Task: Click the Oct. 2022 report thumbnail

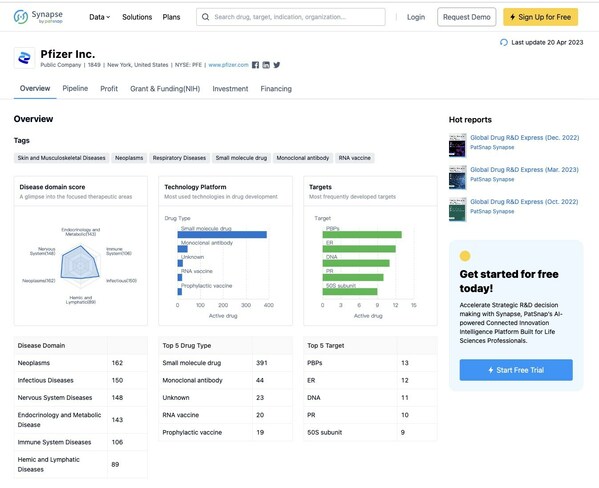Action: 458,209
